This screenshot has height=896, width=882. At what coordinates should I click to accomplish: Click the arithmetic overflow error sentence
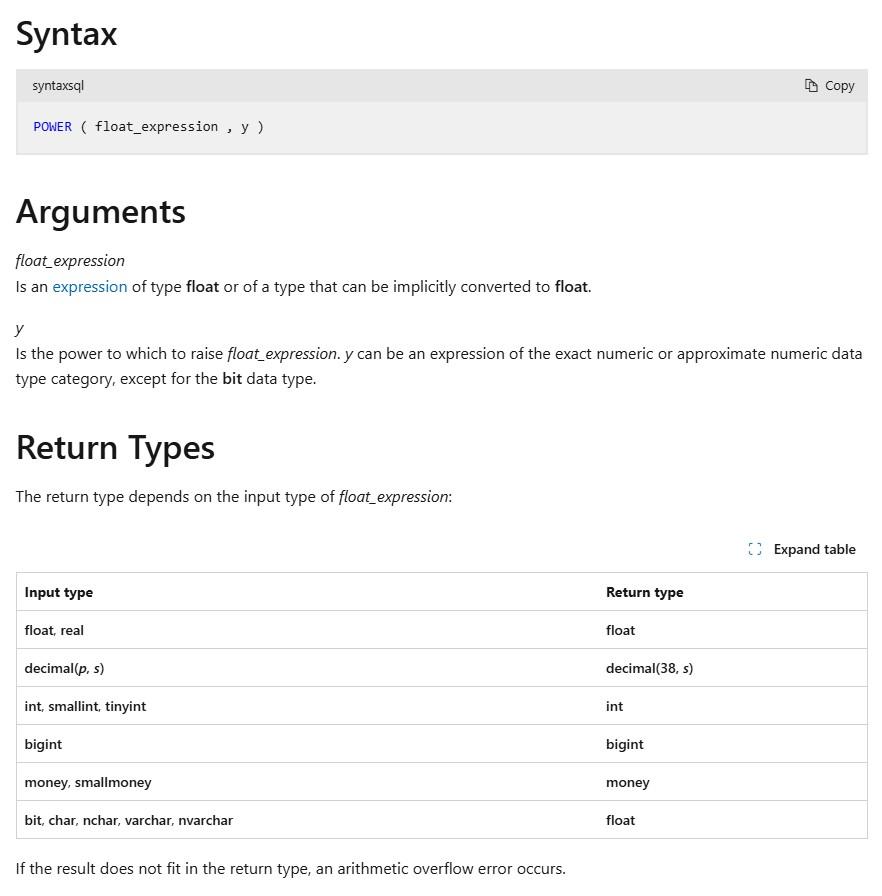coord(291,868)
